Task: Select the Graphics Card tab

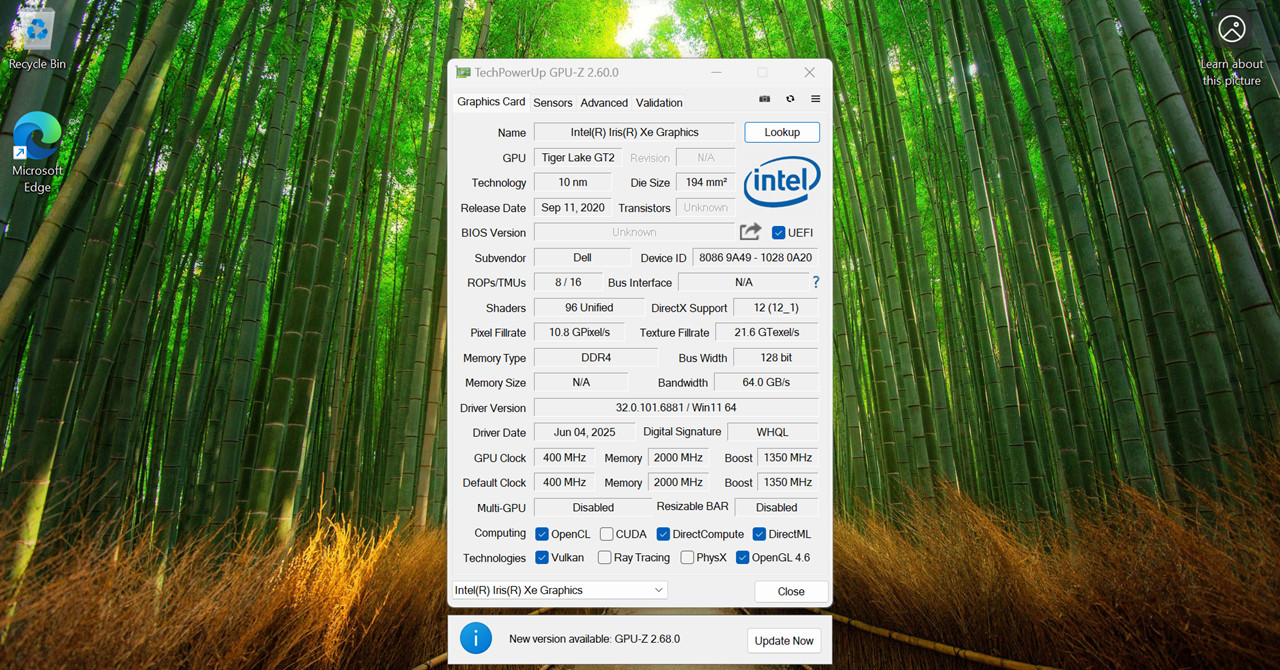Action: pyautogui.click(x=491, y=102)
